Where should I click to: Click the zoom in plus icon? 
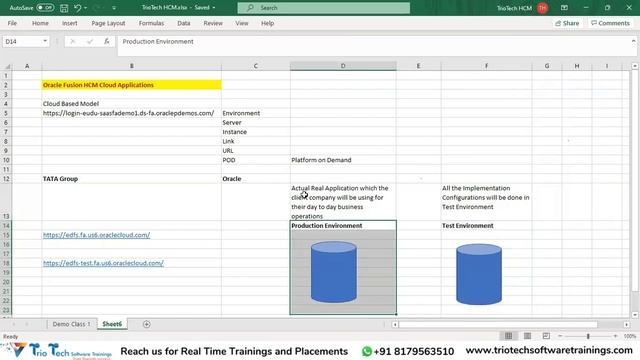(x=615, y=336)
